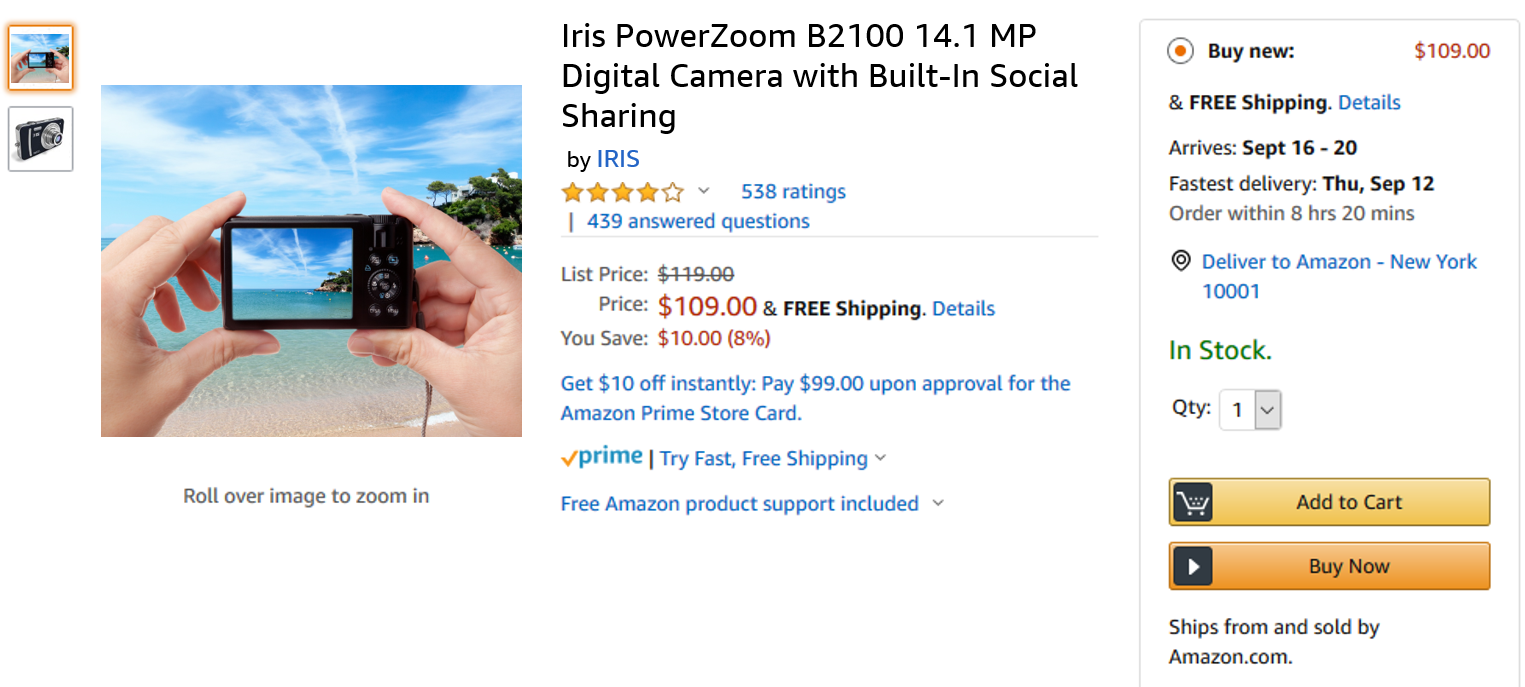1525x687 pixels.
Task: Click the cart icon on Add to Cart
Action: coord(1191,501)
